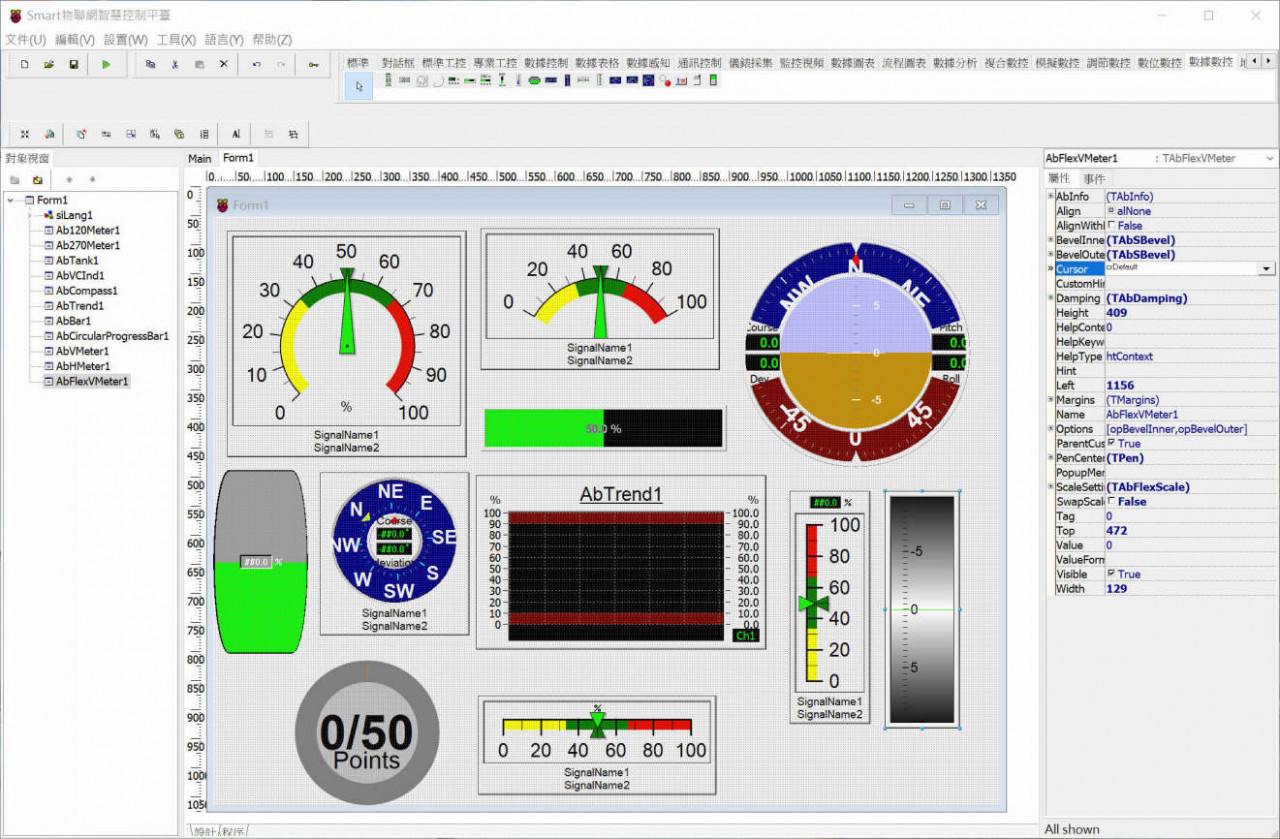Screen dimensions: 1280x839
Task: Click the first icon of the alignment toolbar
Action: tap(25, 134)
